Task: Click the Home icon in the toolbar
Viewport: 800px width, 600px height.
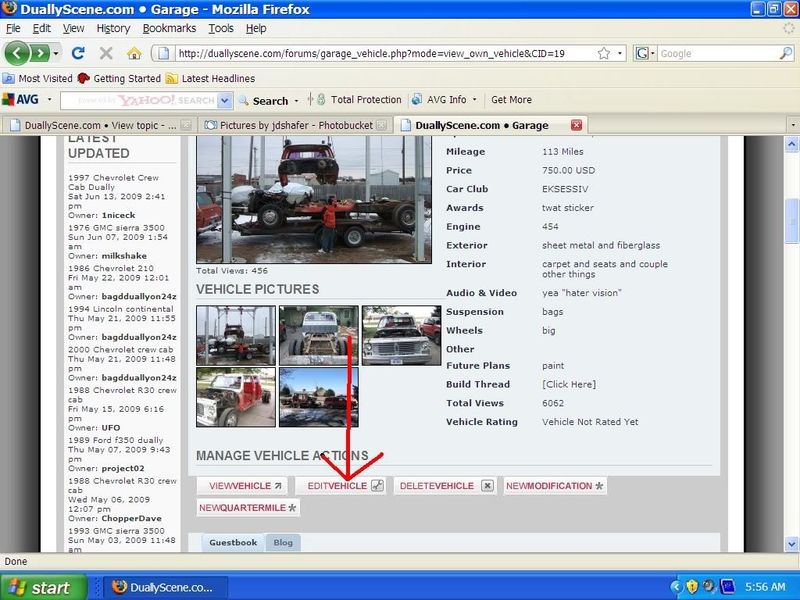Action: [x=133, y=52]
